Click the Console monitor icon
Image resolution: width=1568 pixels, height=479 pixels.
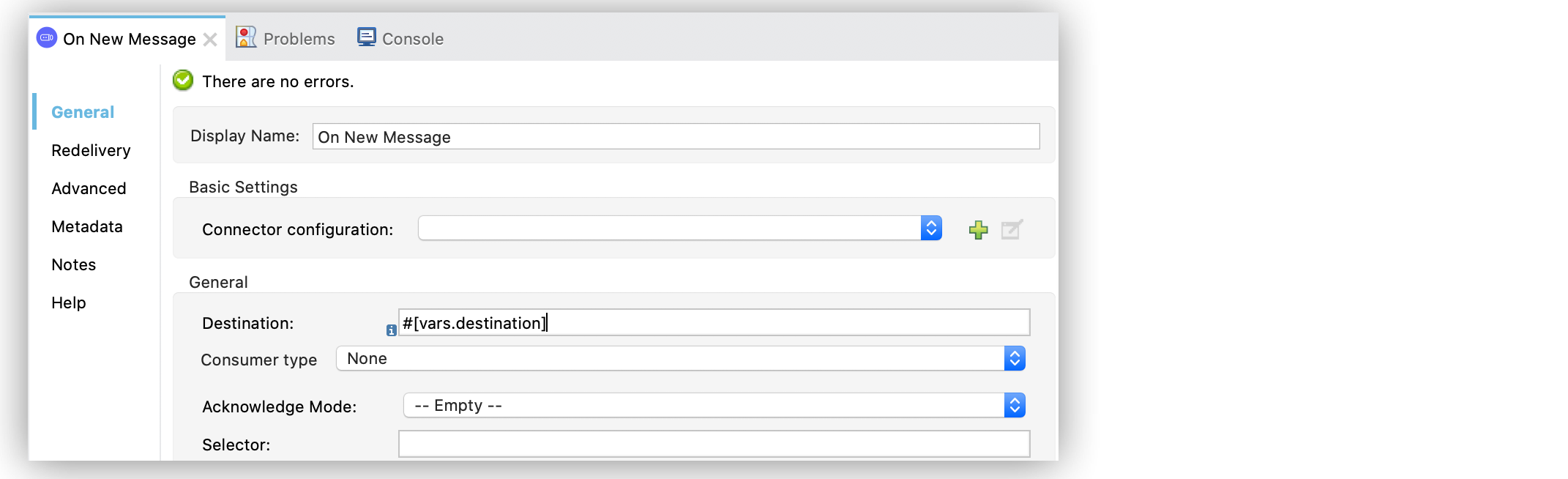[x=367, y=37]
